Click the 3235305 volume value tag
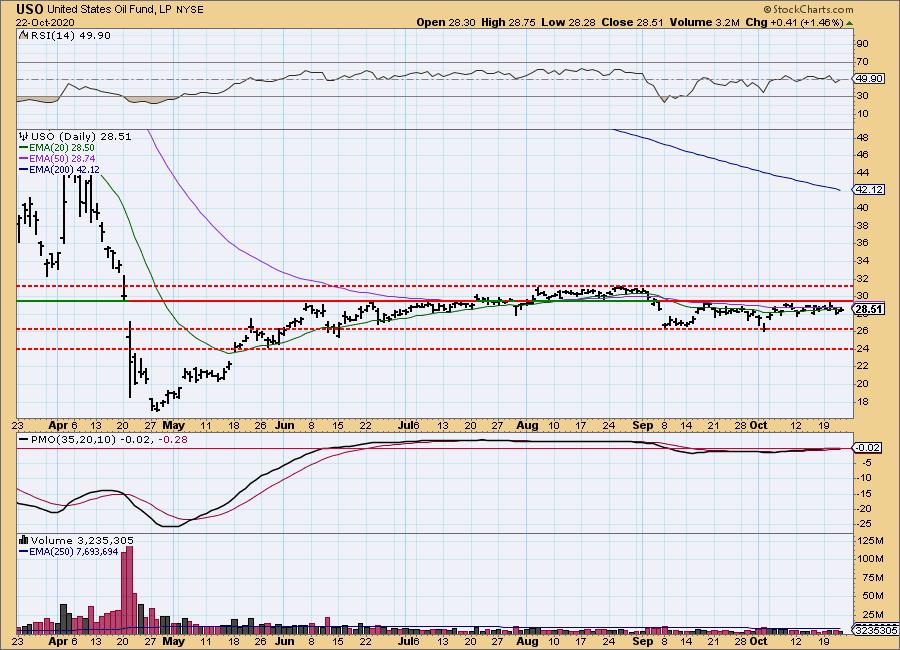This screenshot has height=650, width=900. tap(876, 630)
